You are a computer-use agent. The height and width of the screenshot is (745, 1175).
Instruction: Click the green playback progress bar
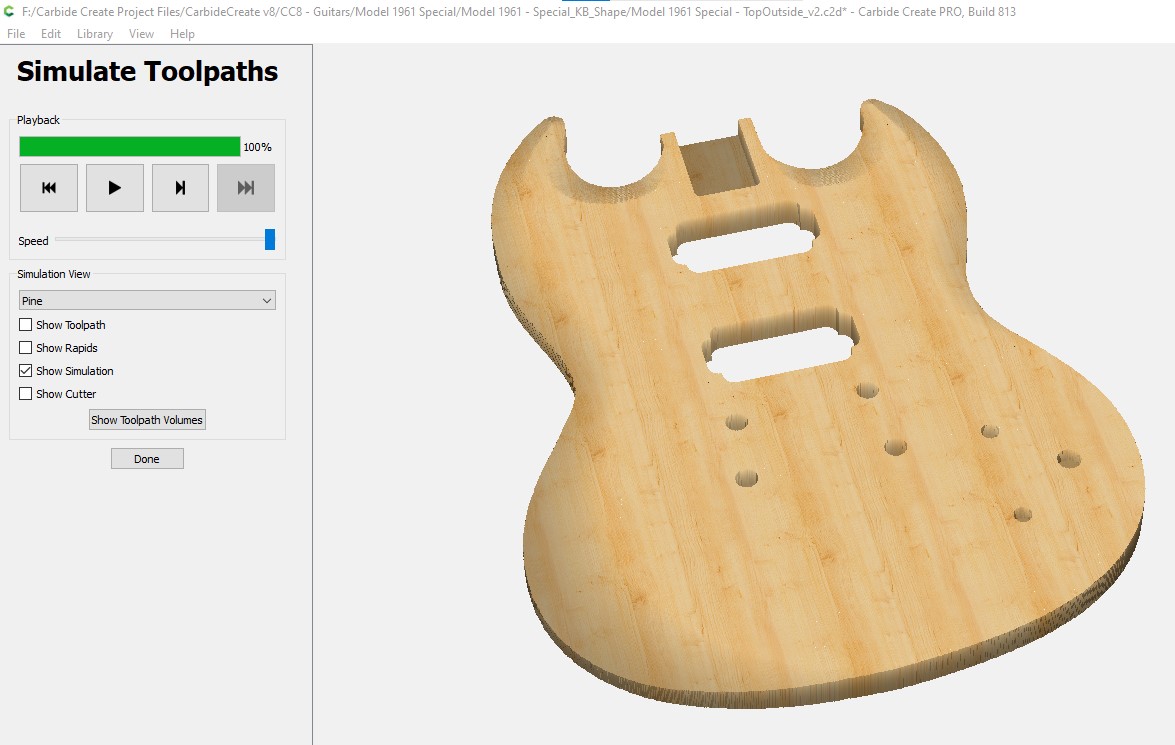click(x=130, y=147)
